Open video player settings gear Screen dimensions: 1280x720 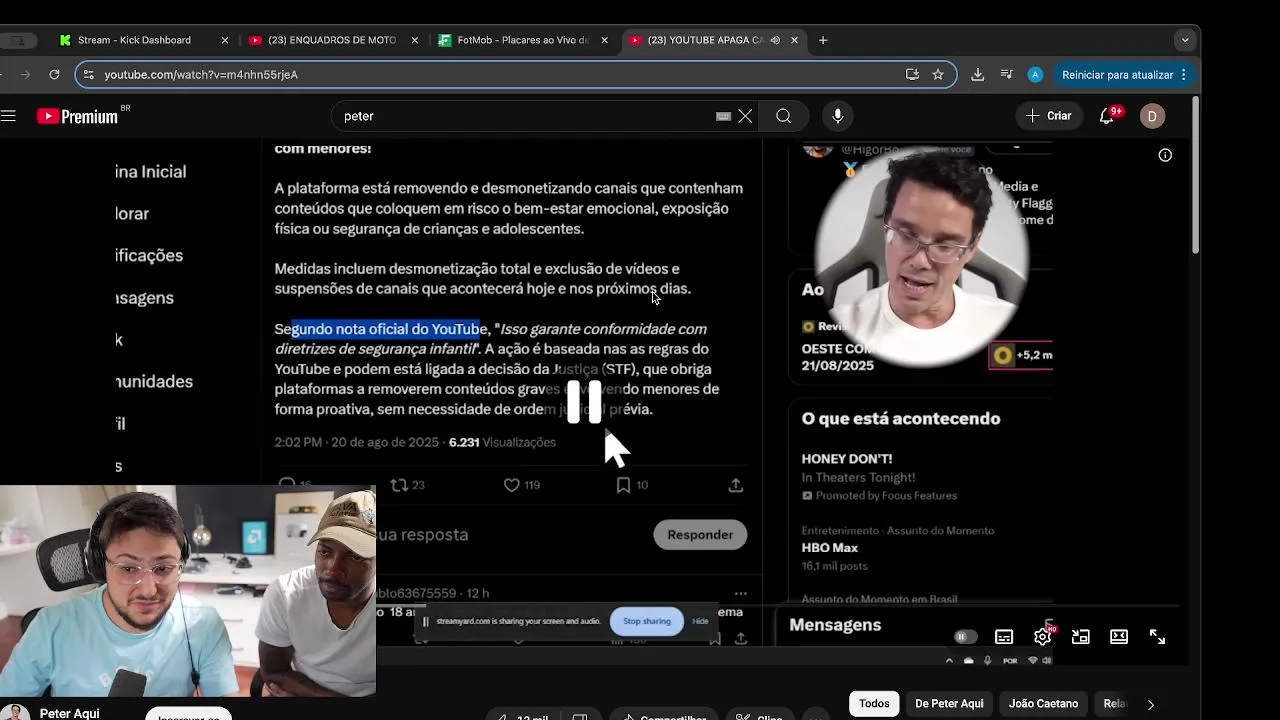click(1042, 637)
